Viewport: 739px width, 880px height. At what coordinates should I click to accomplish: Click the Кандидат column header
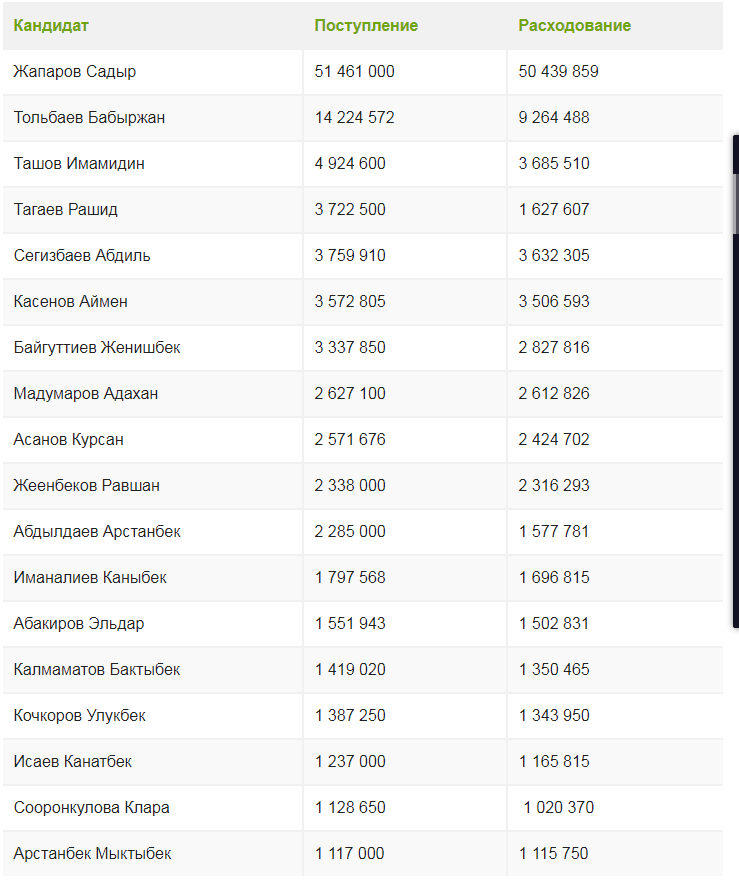(x=51, y=26)
